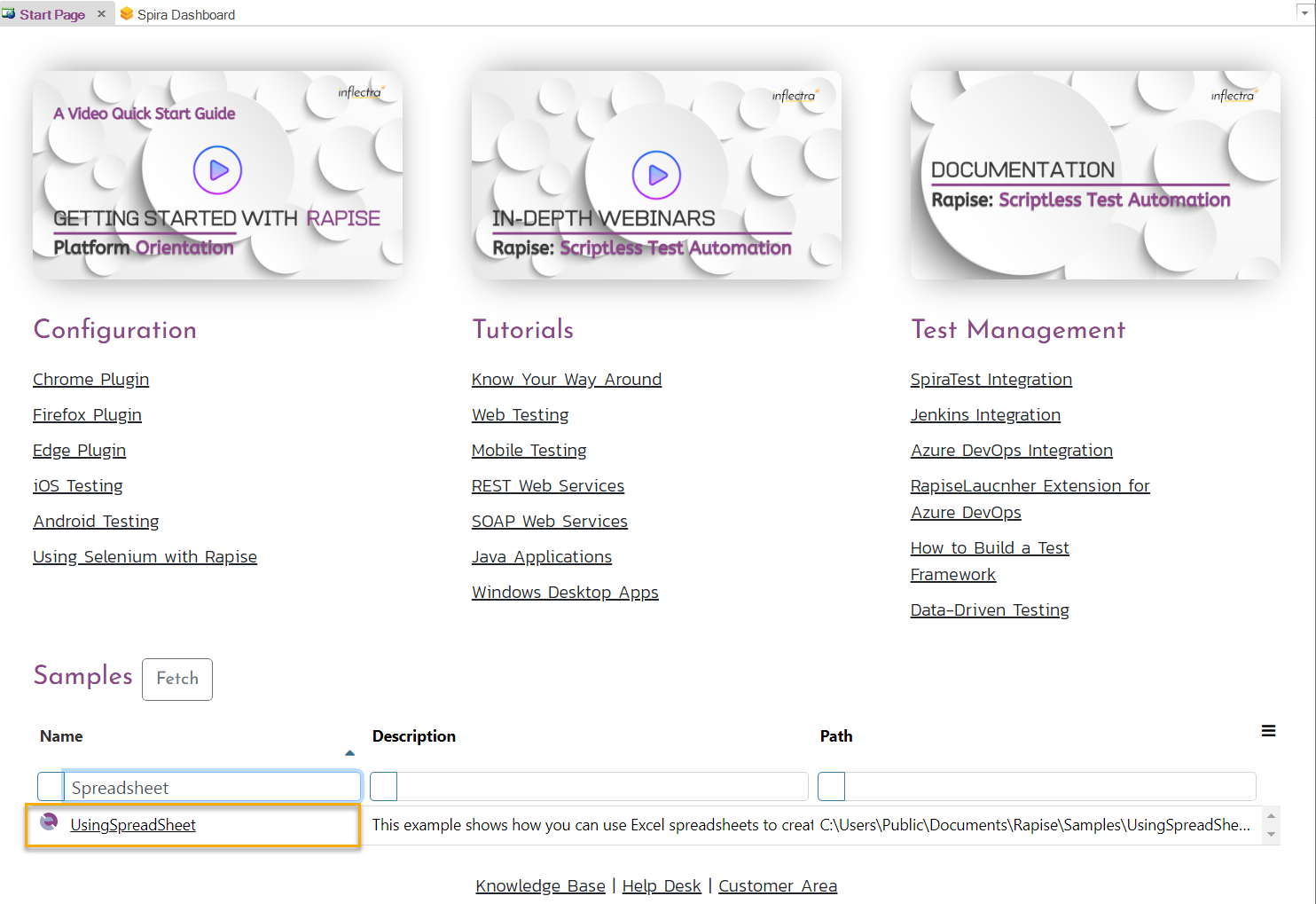Open the Data-Driven Testing link
Viewport: 1316px width, 904px height.
pos(990,610)
